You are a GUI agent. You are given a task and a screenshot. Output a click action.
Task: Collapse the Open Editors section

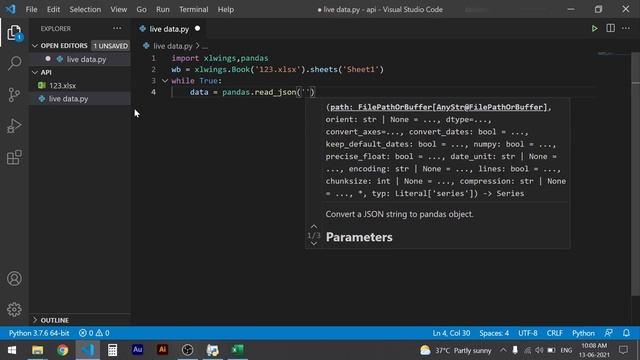click(35, 46)
